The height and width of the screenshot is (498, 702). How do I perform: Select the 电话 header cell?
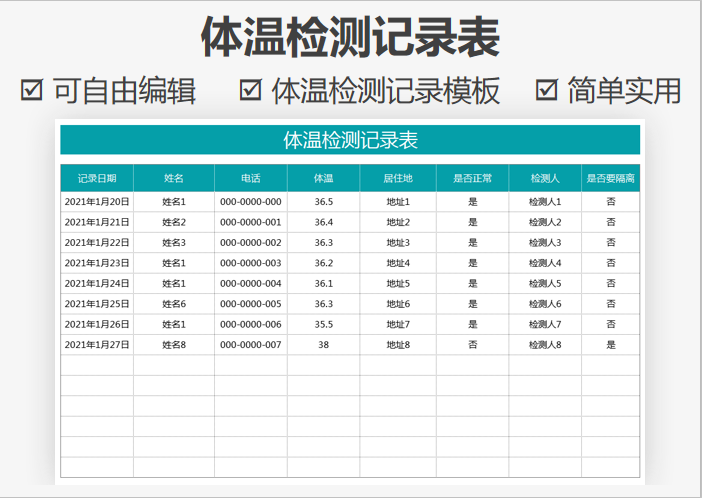tap(251, 178)
